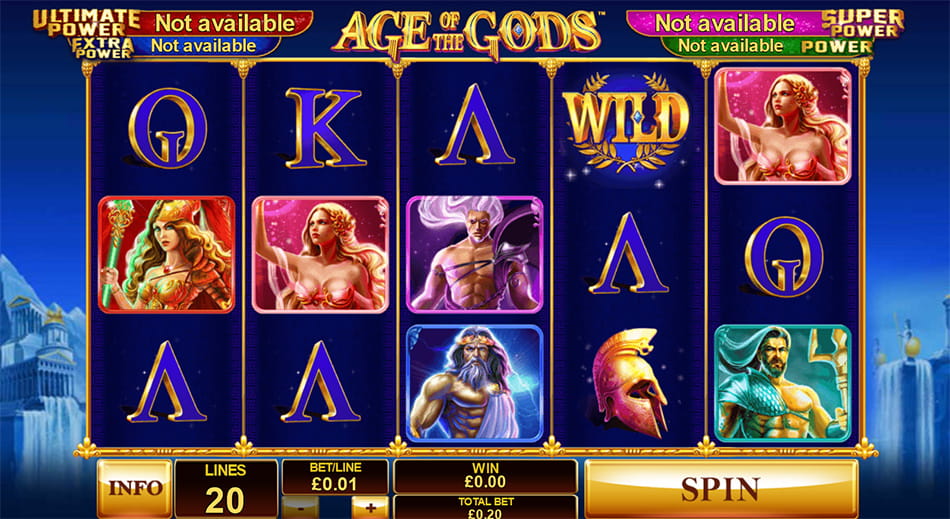
Task: Click the Zeus symbol with lightning
Action: (x=474, y=383)
